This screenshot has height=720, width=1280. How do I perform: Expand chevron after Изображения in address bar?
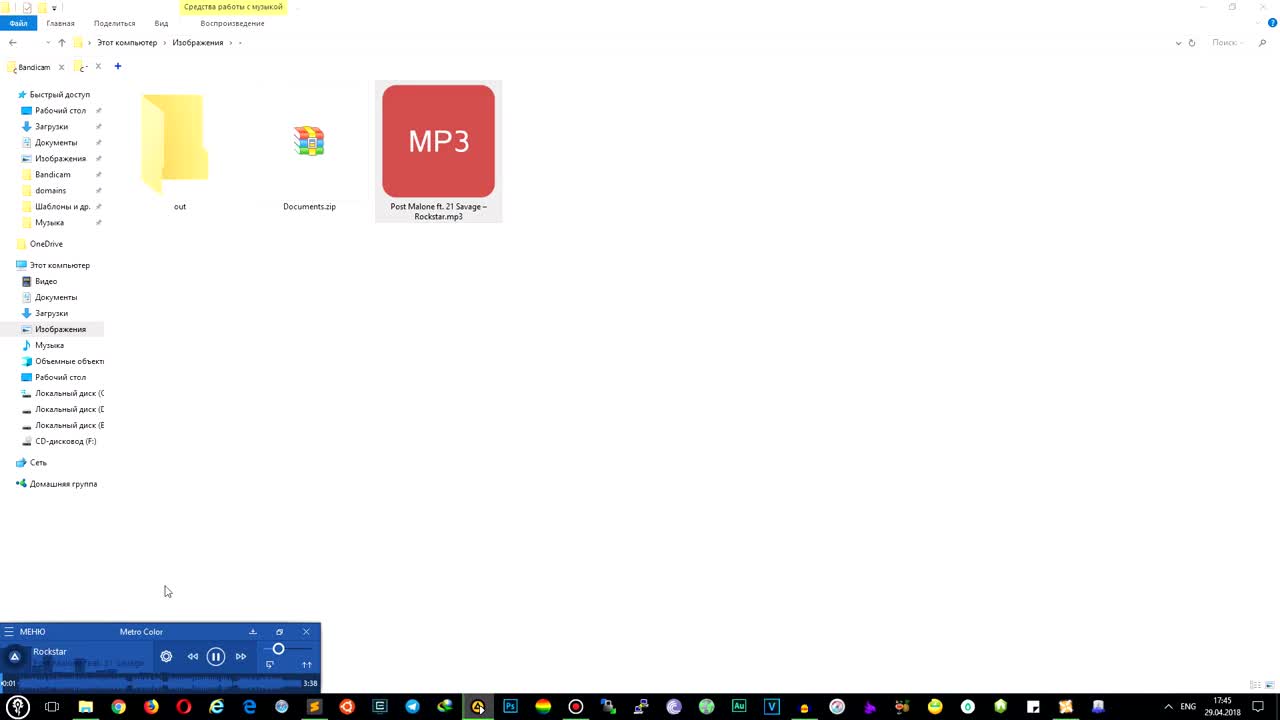231,43
